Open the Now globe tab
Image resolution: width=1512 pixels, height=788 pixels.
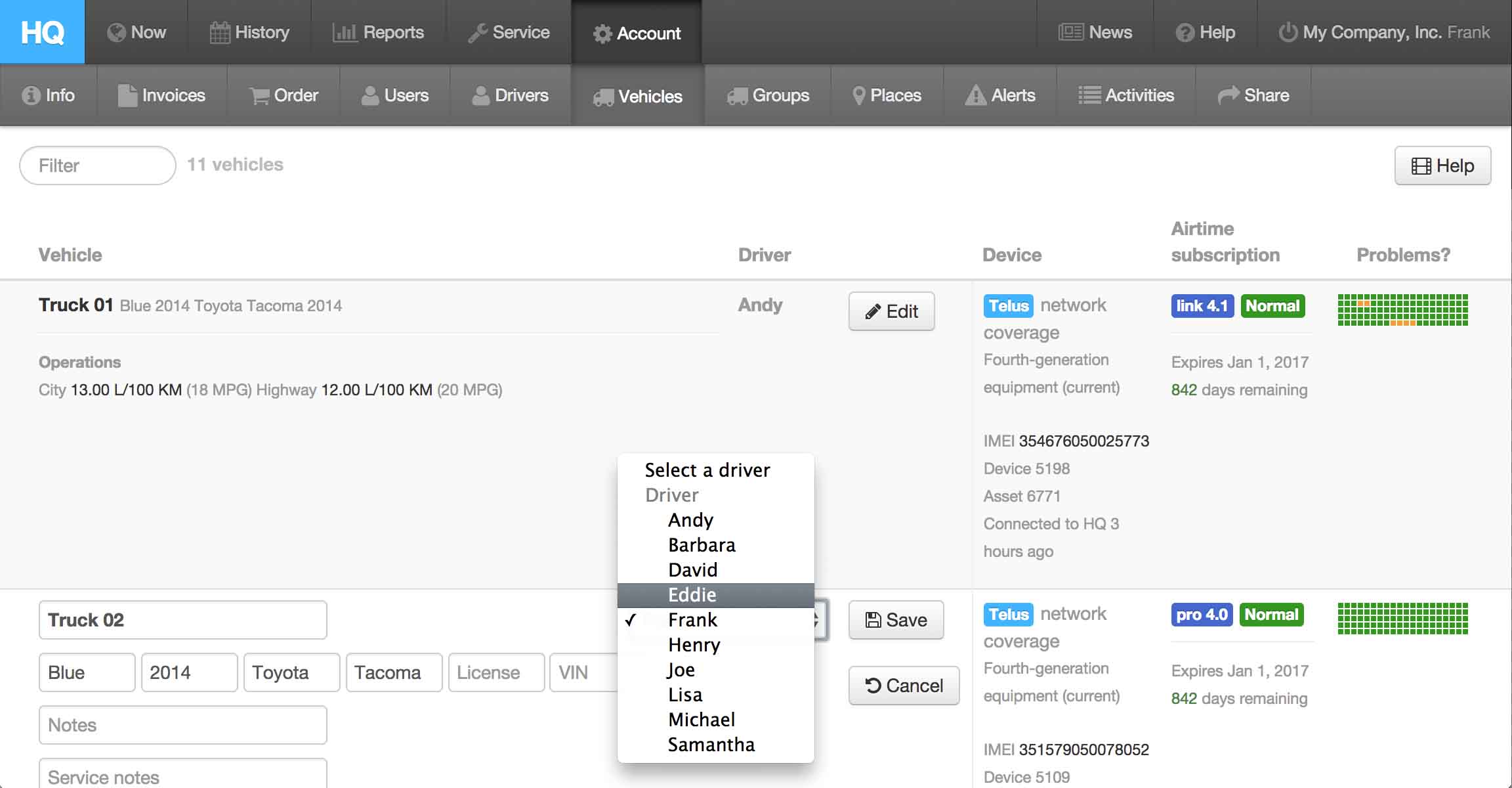(136, 32)
